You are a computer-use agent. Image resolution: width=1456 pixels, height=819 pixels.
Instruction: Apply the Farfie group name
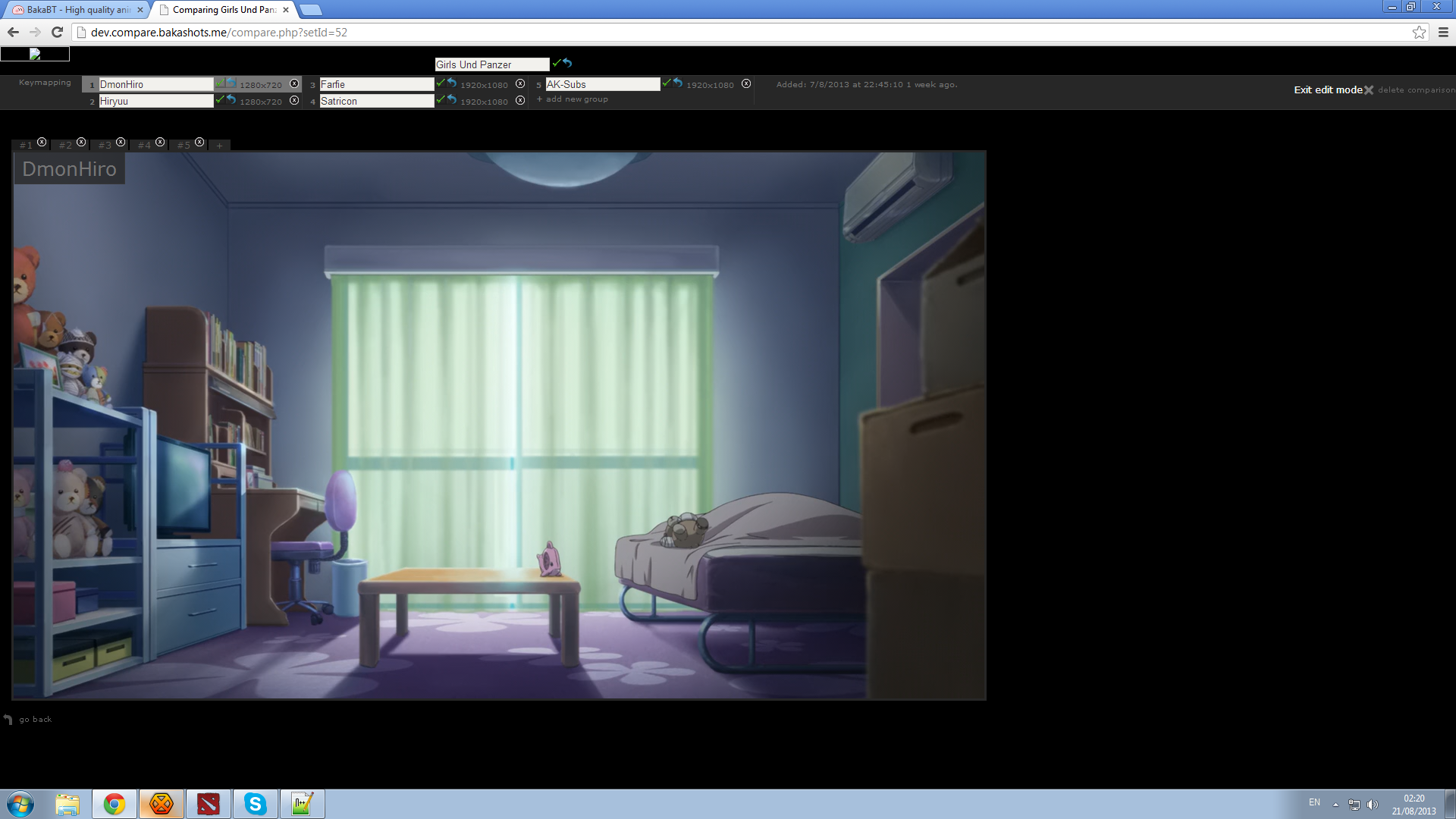tap(441, 83)
